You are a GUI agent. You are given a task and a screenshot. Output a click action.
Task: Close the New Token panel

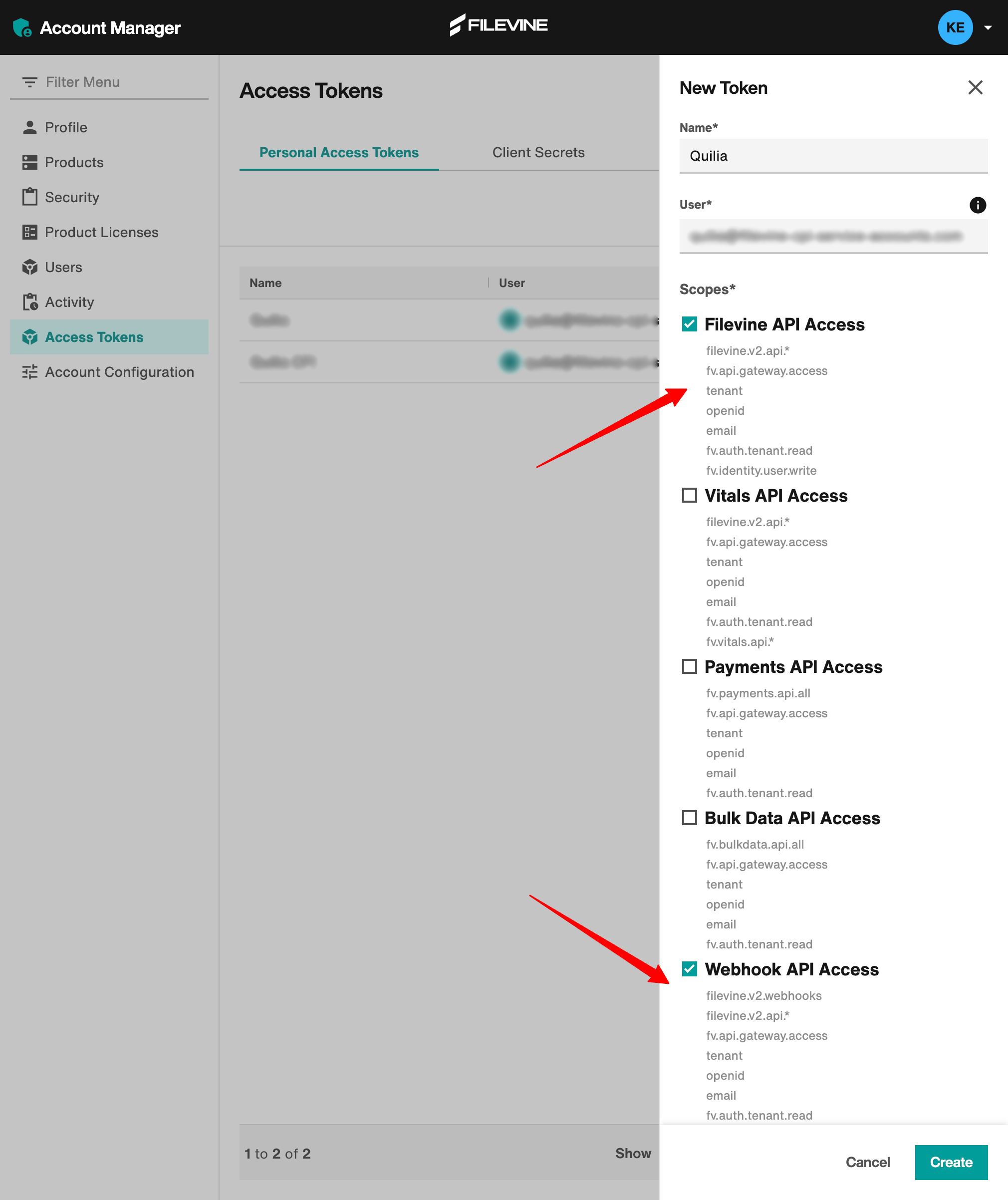[975, 87]
